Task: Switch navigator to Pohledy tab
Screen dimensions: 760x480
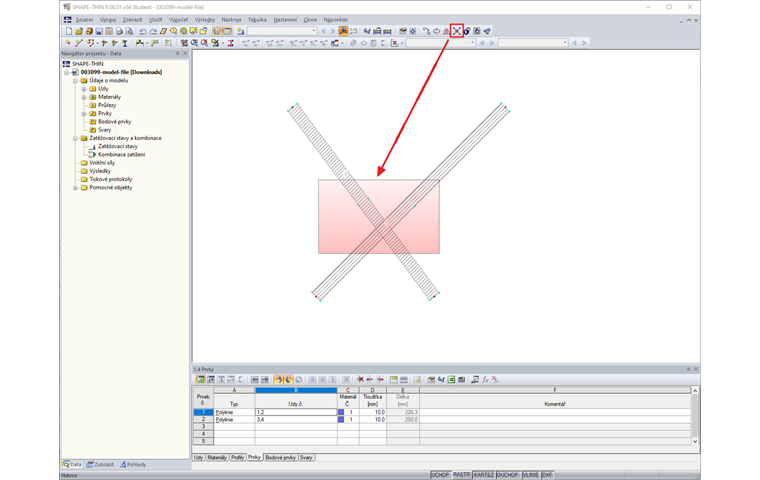Action: click(x=133, y=464)
